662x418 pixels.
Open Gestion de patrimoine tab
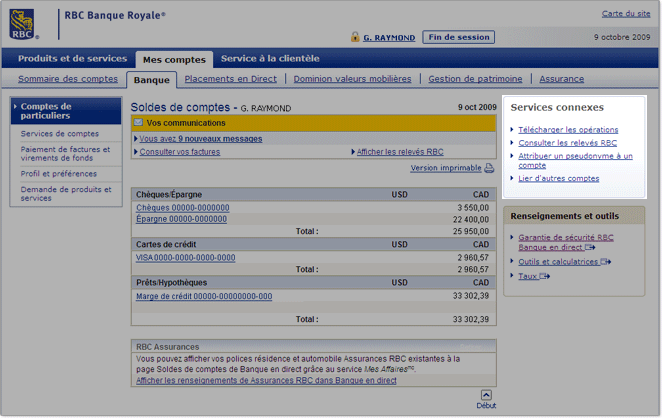click(x=475, y=79)
